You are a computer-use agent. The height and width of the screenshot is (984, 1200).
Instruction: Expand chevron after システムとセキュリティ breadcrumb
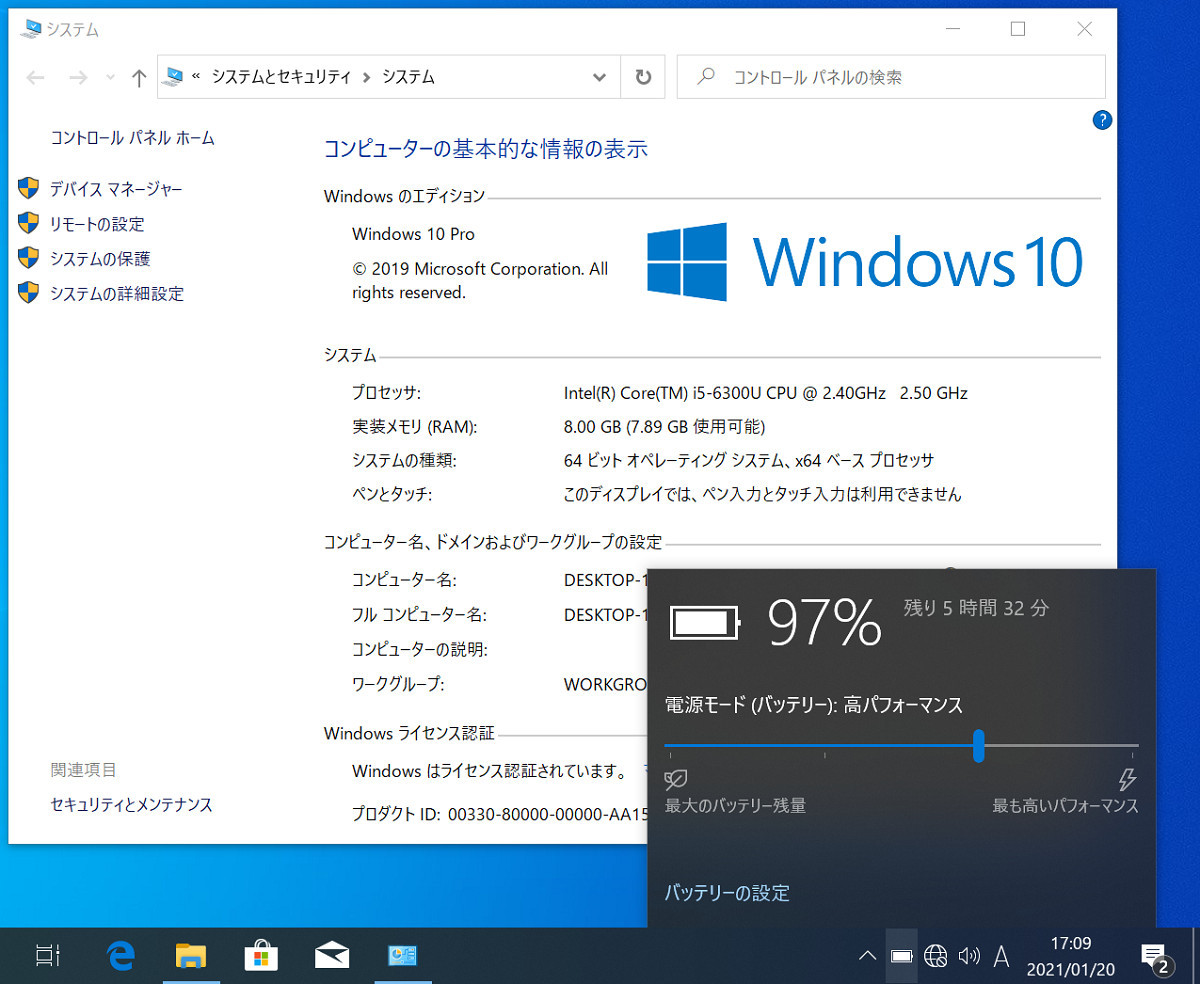367,77
